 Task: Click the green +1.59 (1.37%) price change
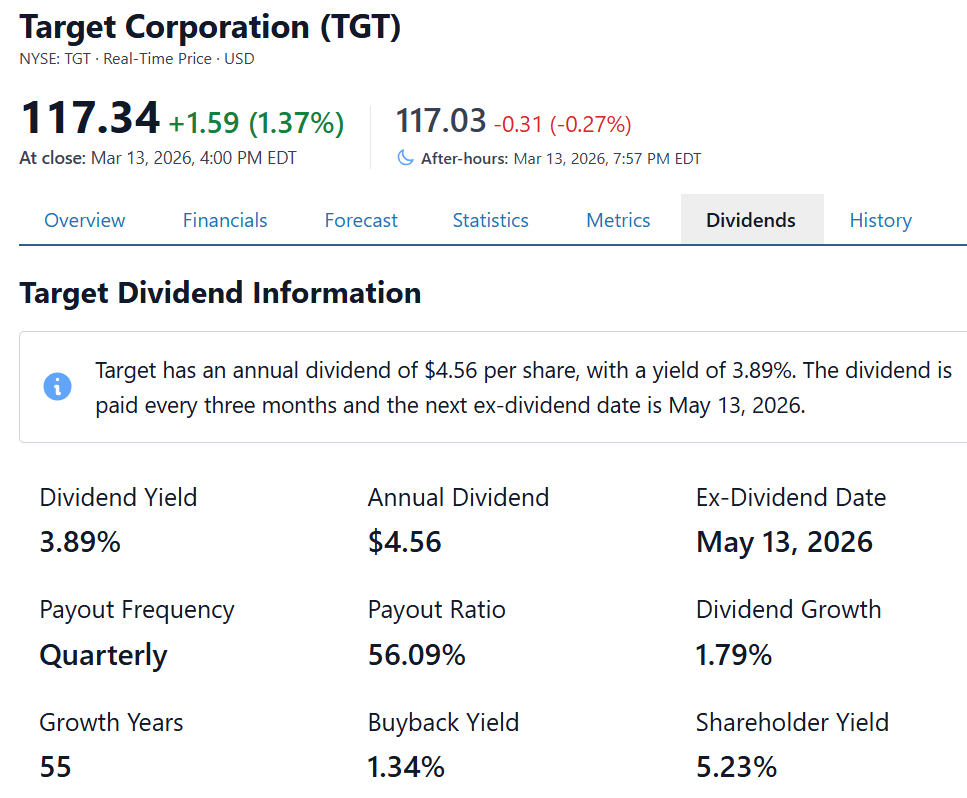coord(256,123)
